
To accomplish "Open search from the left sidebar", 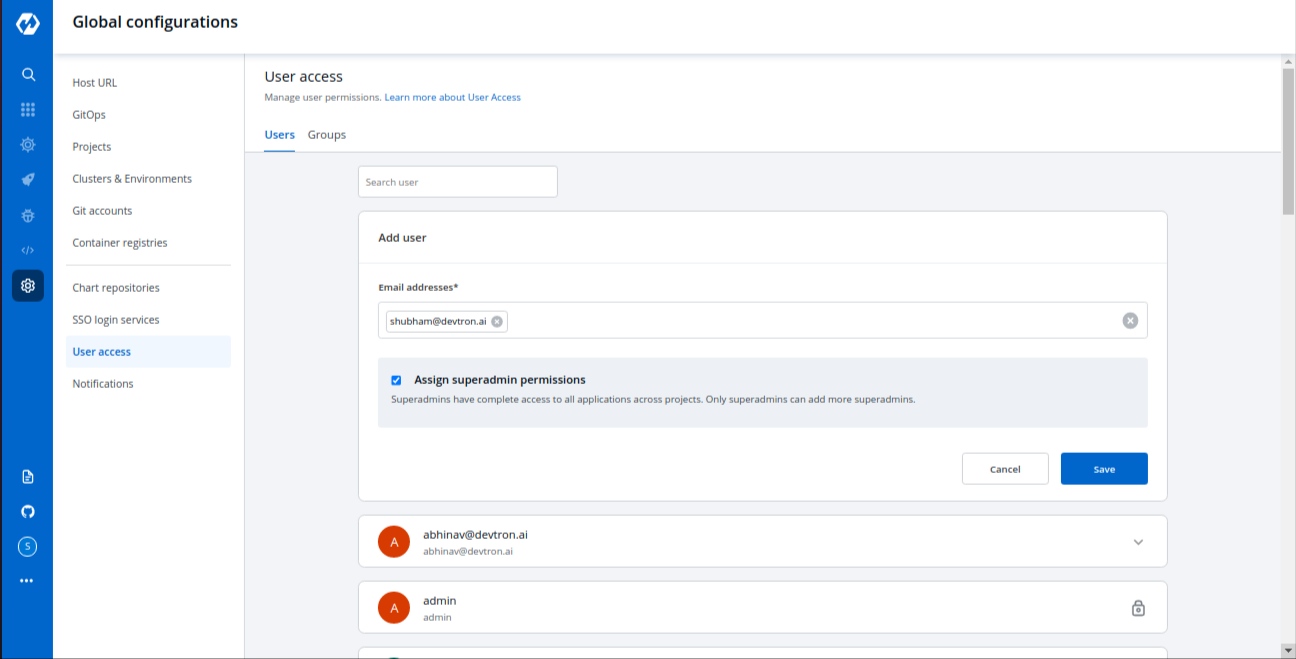I will point(28,74).
